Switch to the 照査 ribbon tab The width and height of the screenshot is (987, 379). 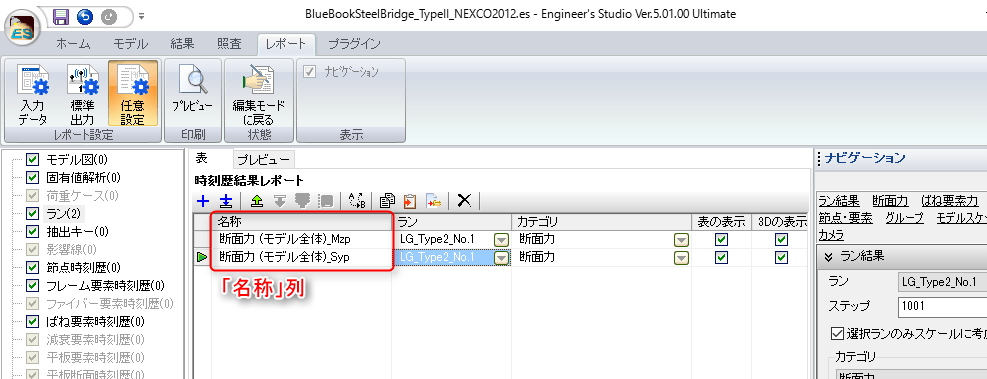(228, 44)
